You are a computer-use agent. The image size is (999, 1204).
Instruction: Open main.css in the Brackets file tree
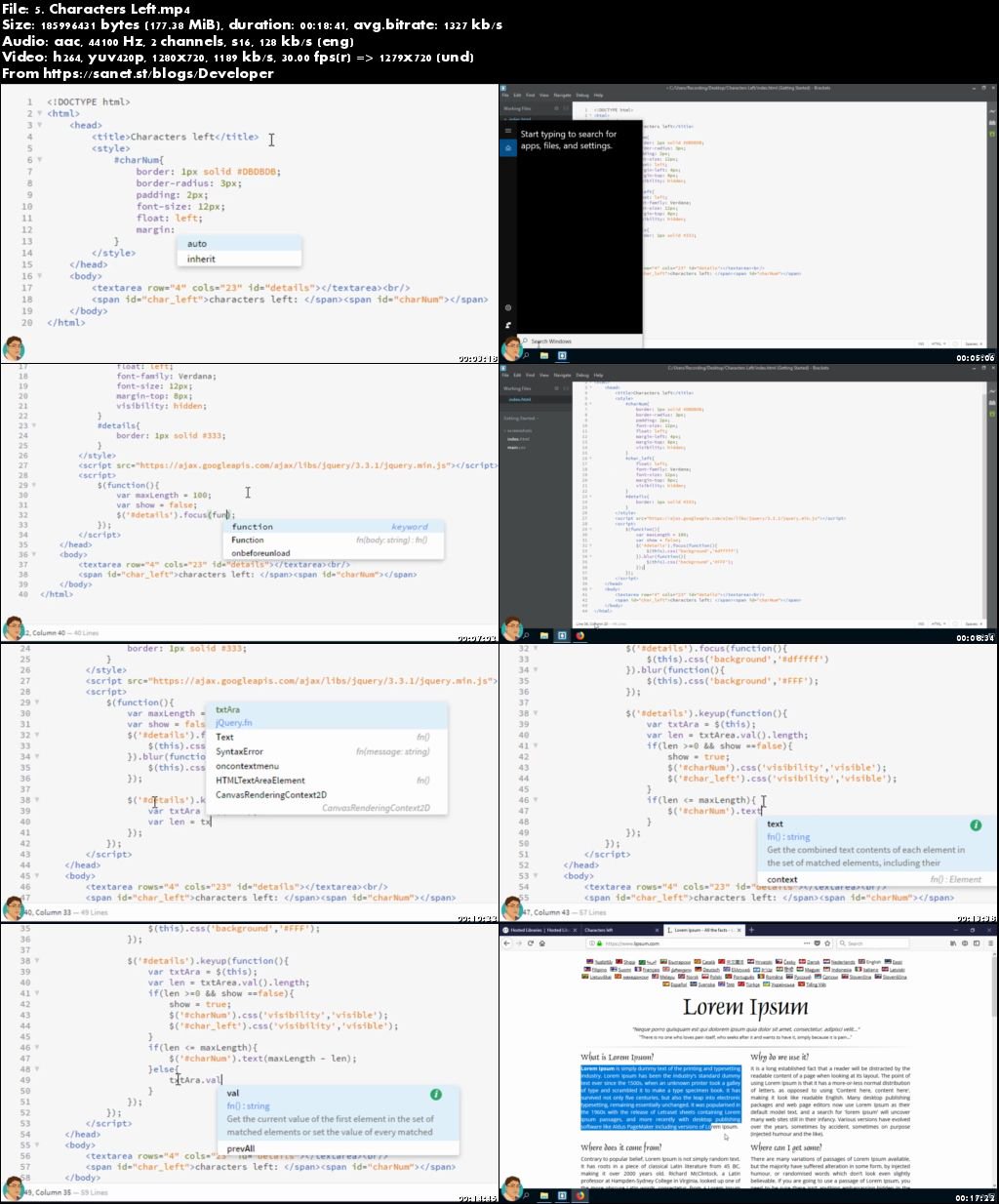pos(515,448)
